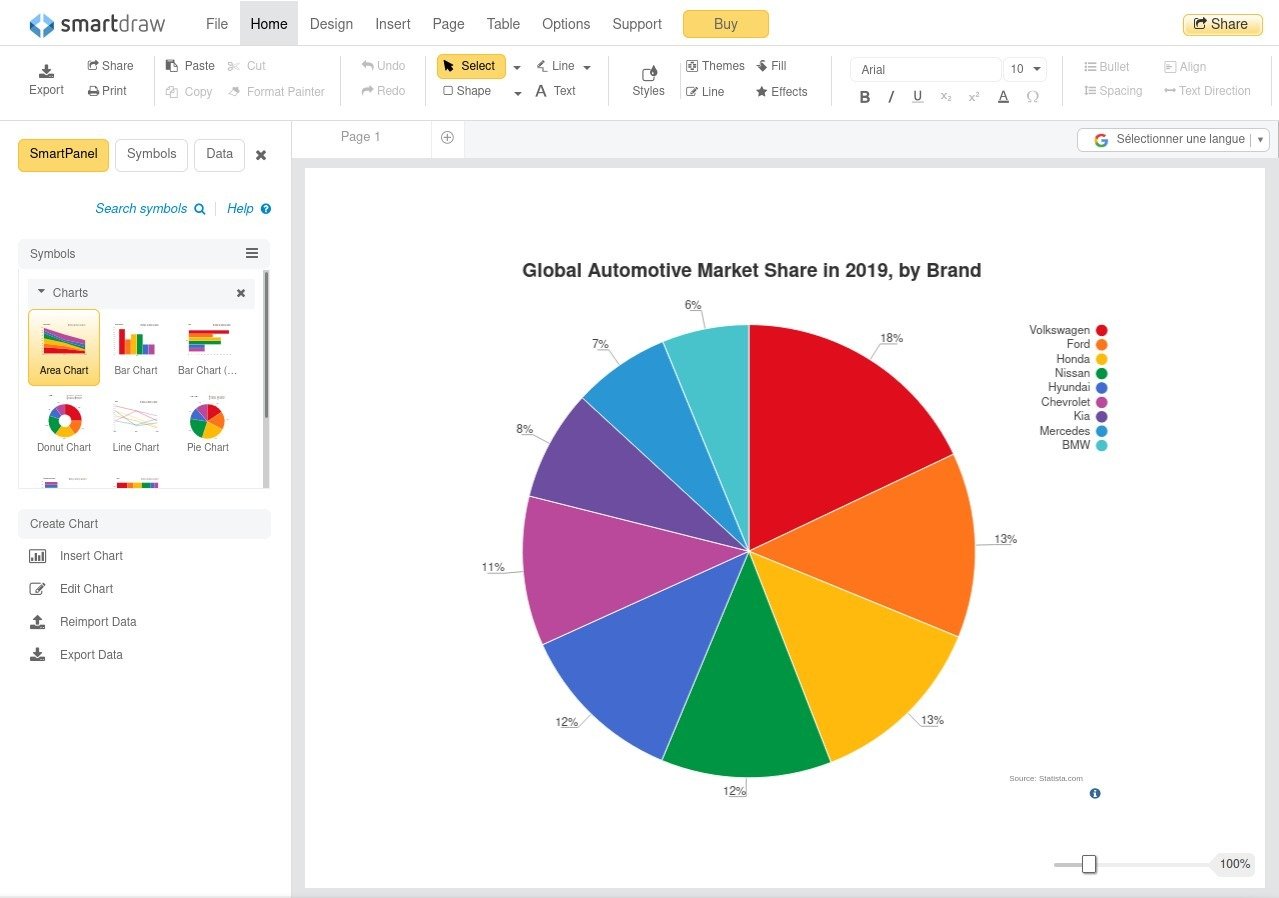Click the chart info icon below the source
Viewport: 1279px width, 898px height.
coord(1095,793)
